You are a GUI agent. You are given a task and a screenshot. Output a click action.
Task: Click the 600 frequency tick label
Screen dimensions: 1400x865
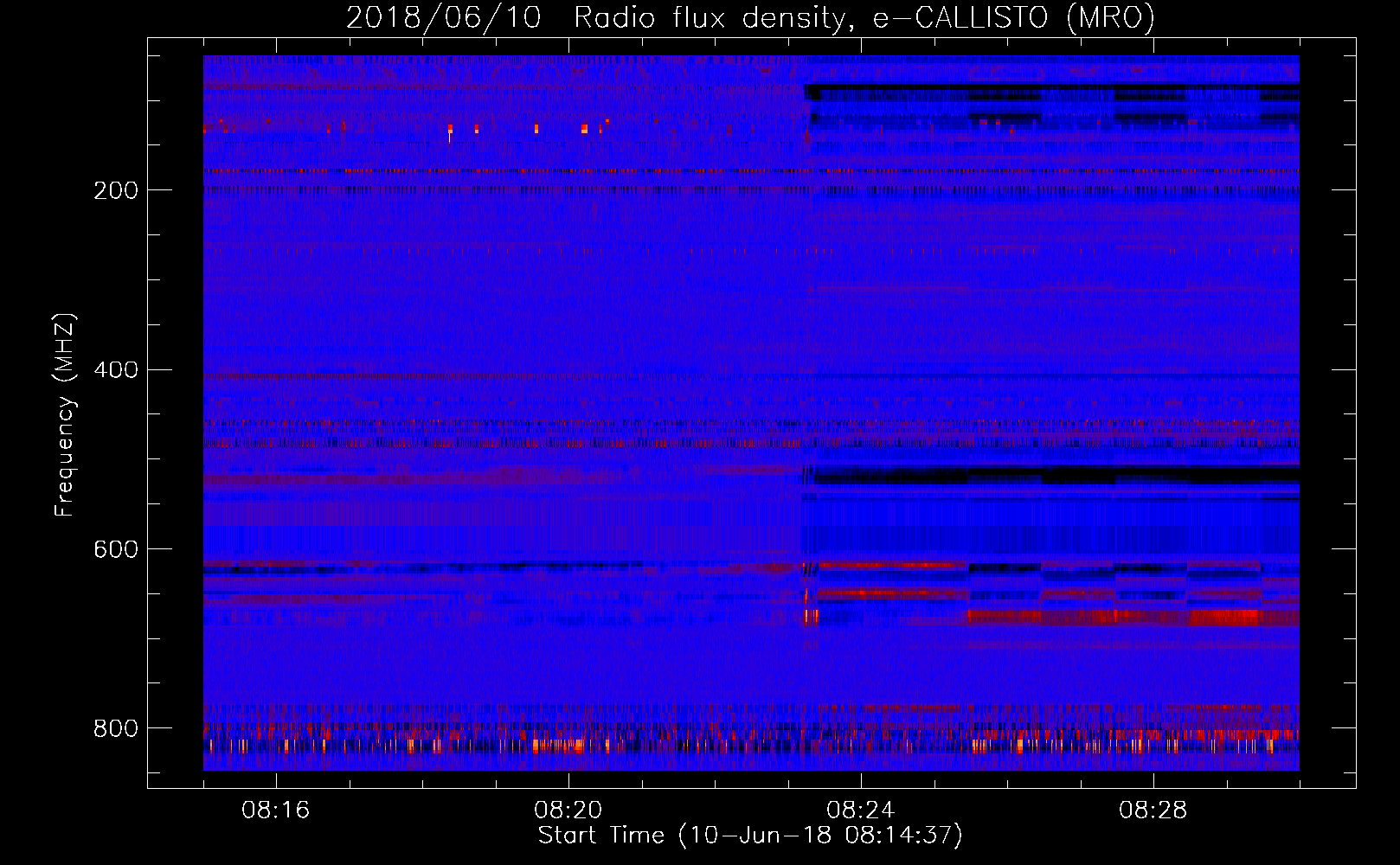coord(116,550)
